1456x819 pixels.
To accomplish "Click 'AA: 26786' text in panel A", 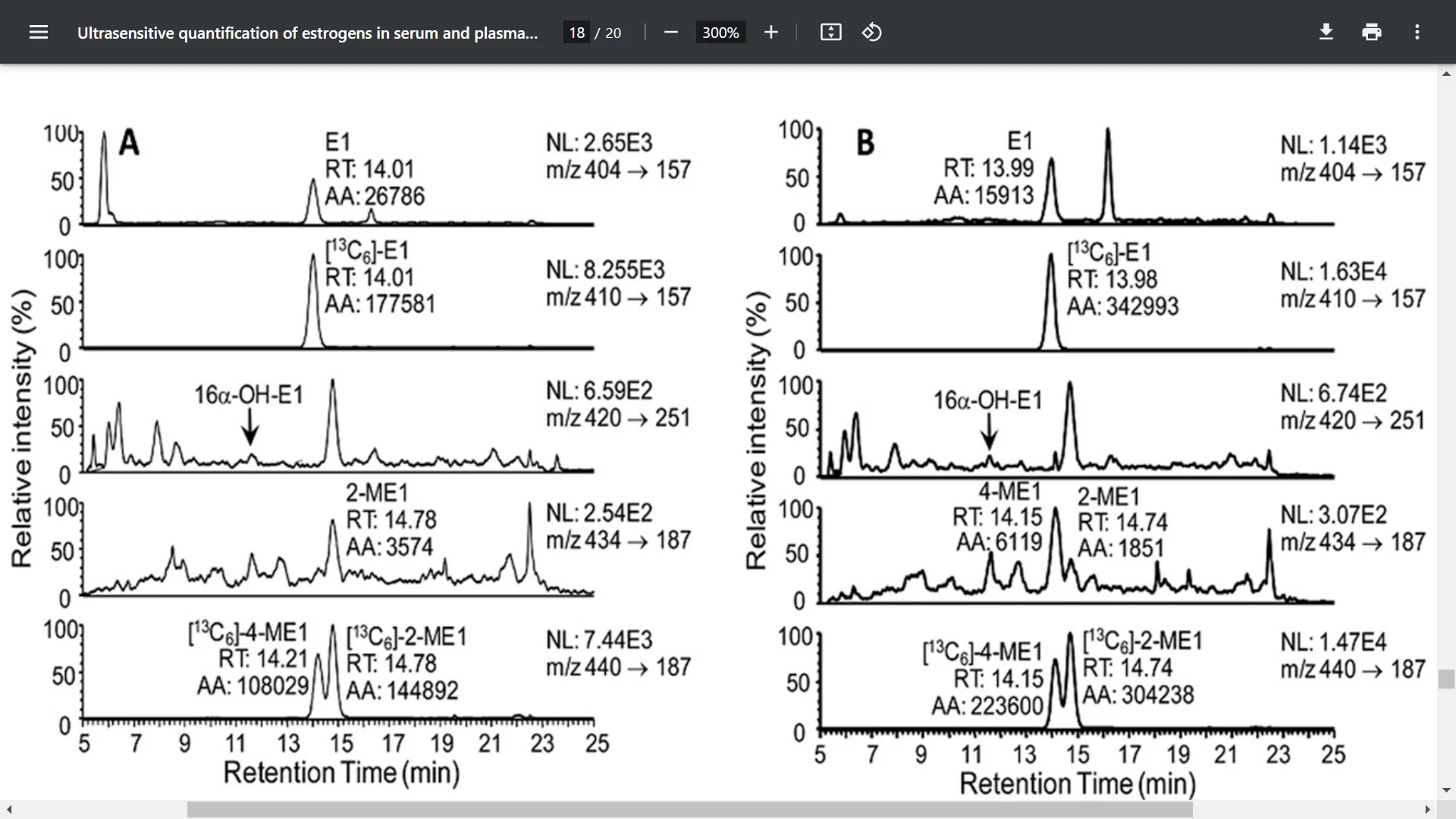I will click(x=375, y=196).
